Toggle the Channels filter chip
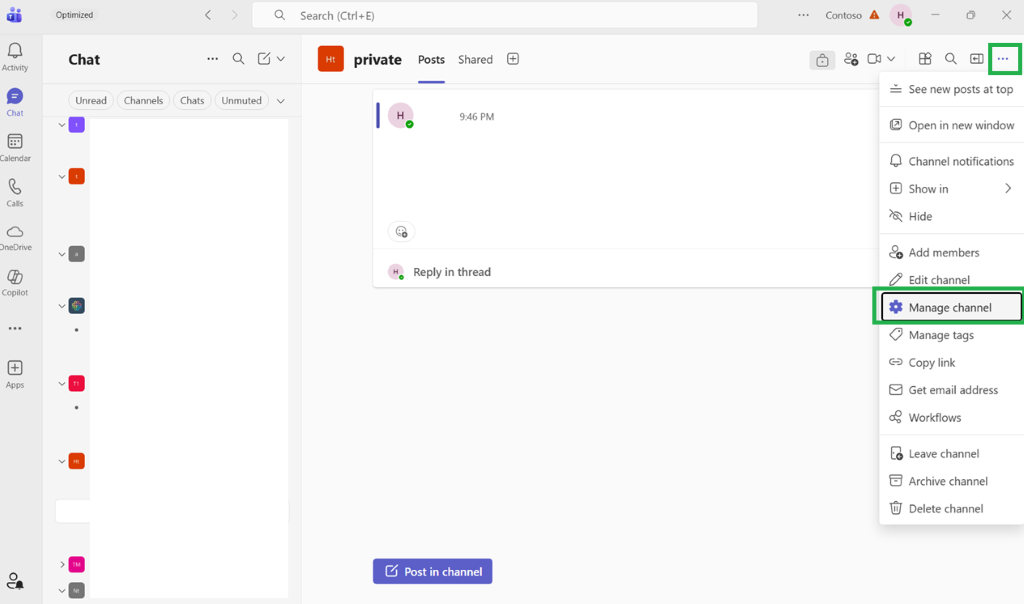 tap(144, 101)
